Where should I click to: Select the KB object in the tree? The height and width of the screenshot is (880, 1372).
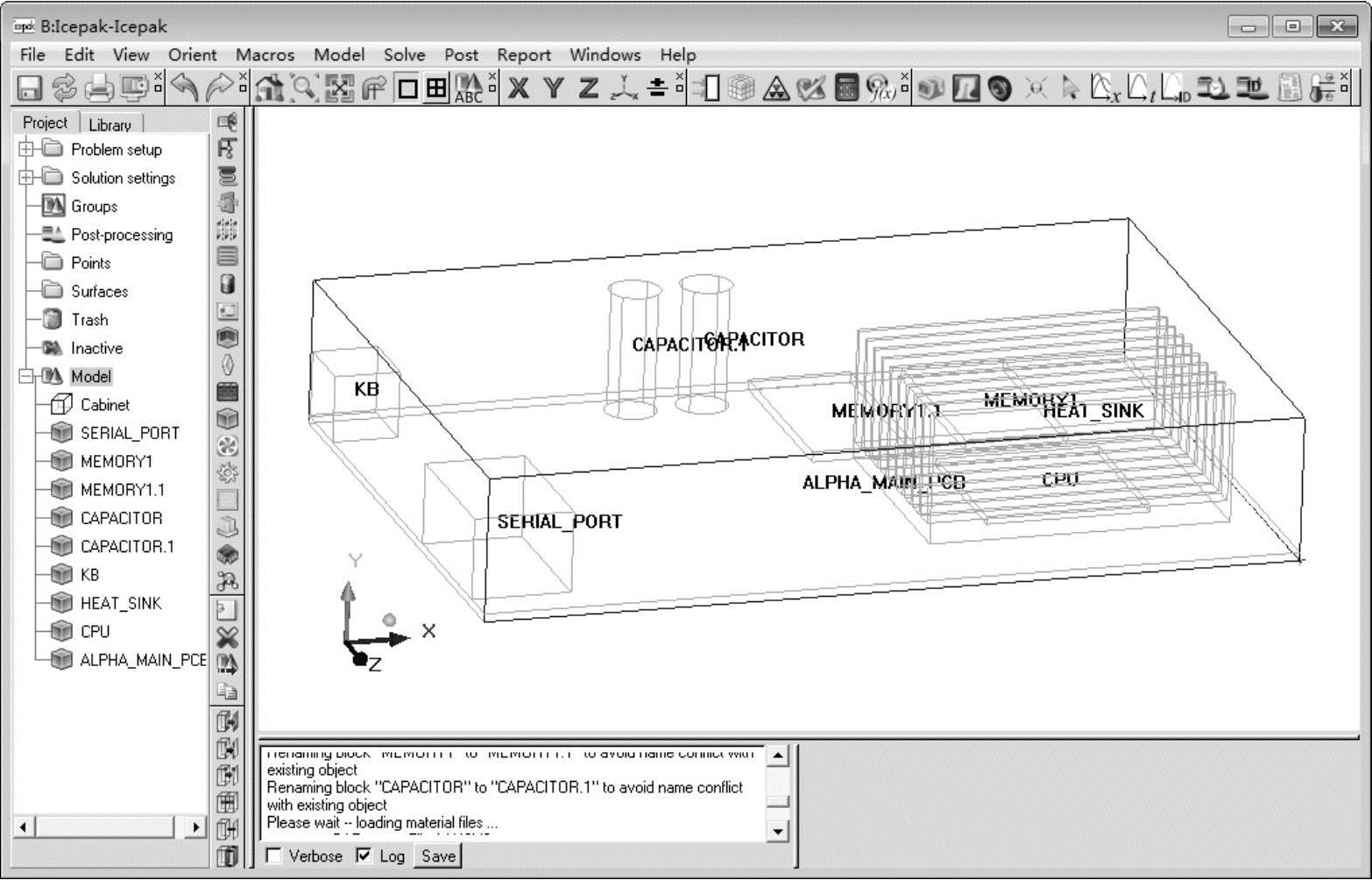(x=89, y=575)
